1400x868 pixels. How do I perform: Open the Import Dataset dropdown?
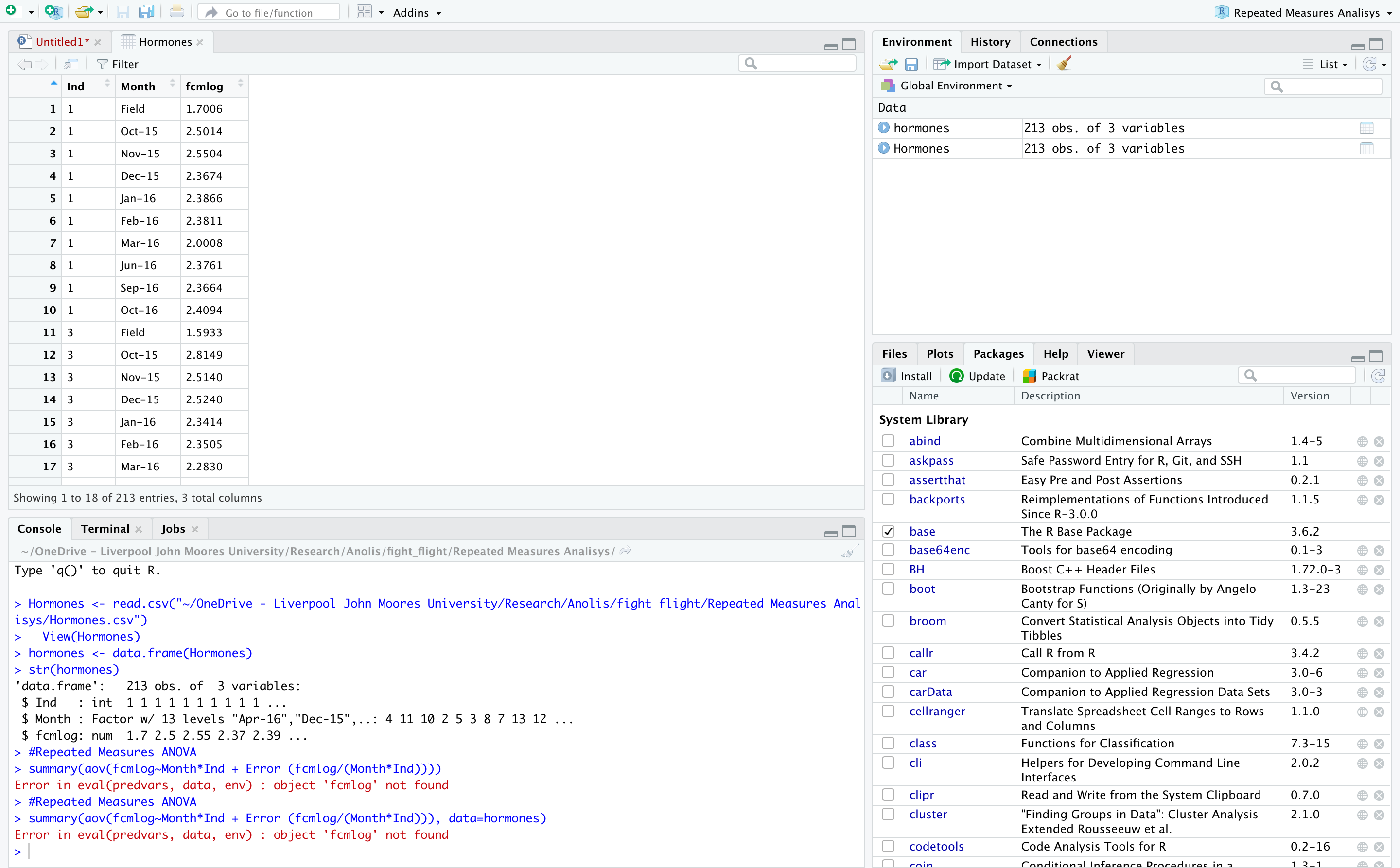click(988, 64)
